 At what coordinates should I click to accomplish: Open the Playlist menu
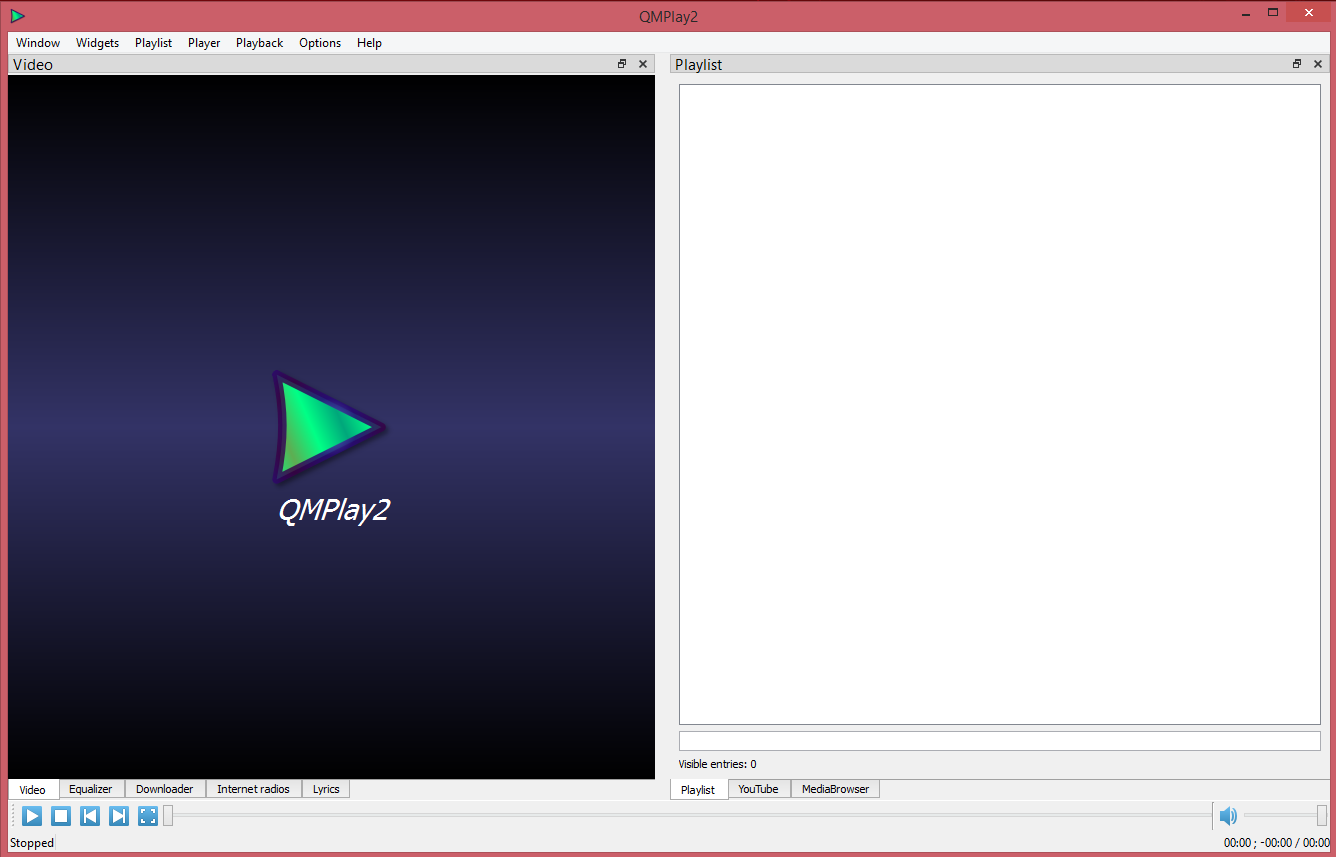point(153,43)
